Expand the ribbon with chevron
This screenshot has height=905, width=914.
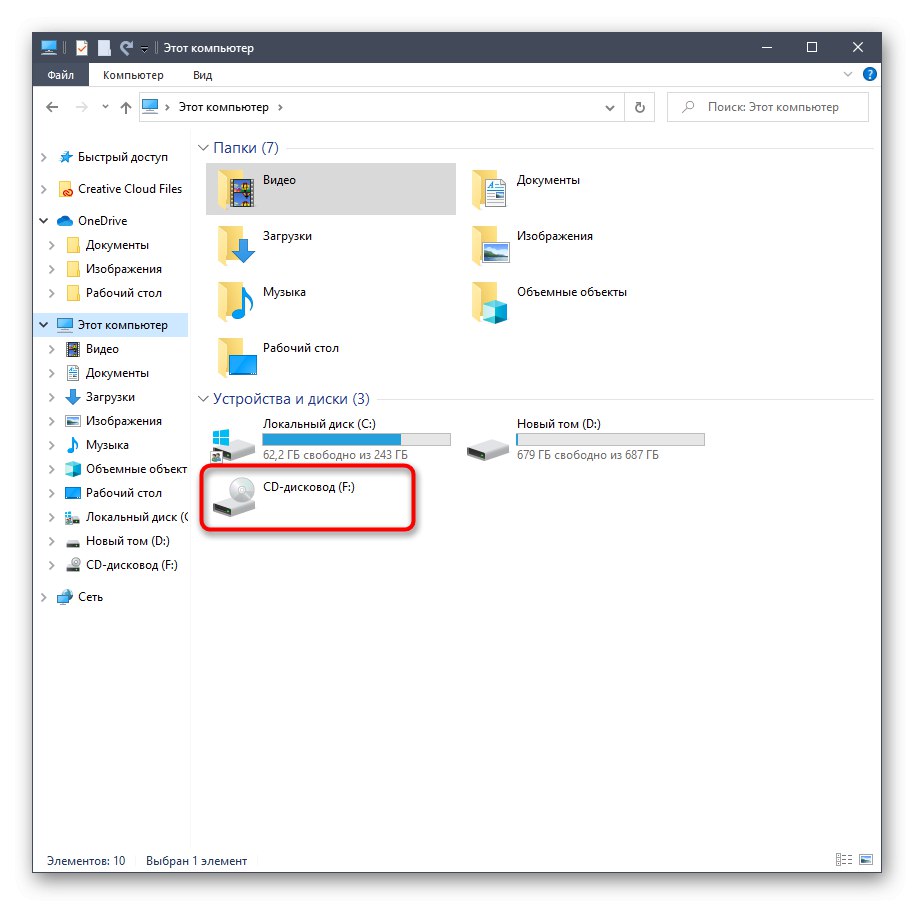848,75
